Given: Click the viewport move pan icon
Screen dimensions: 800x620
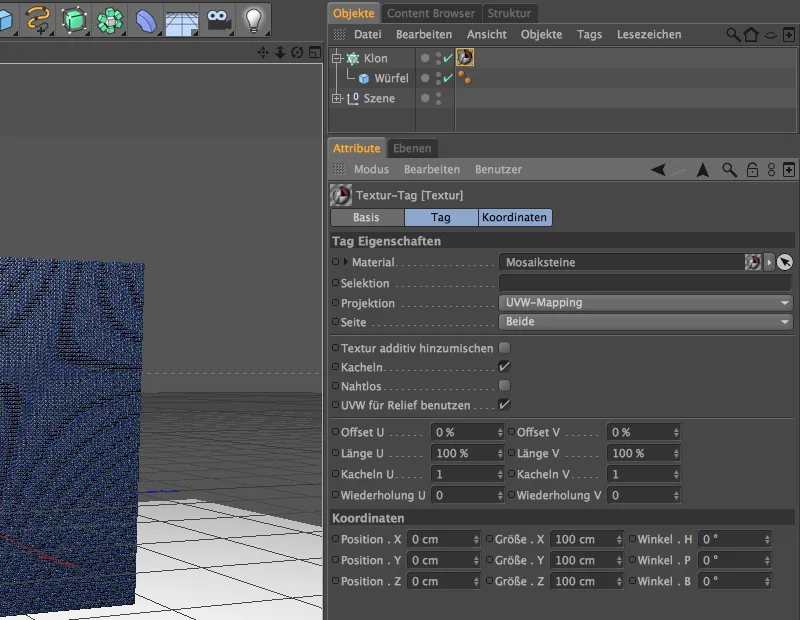Looking at the screenshot, I should point(263,52).
